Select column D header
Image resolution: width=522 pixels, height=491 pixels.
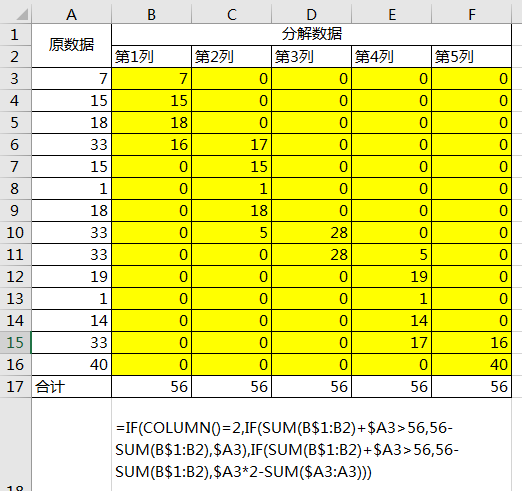(x=311, y=15)
